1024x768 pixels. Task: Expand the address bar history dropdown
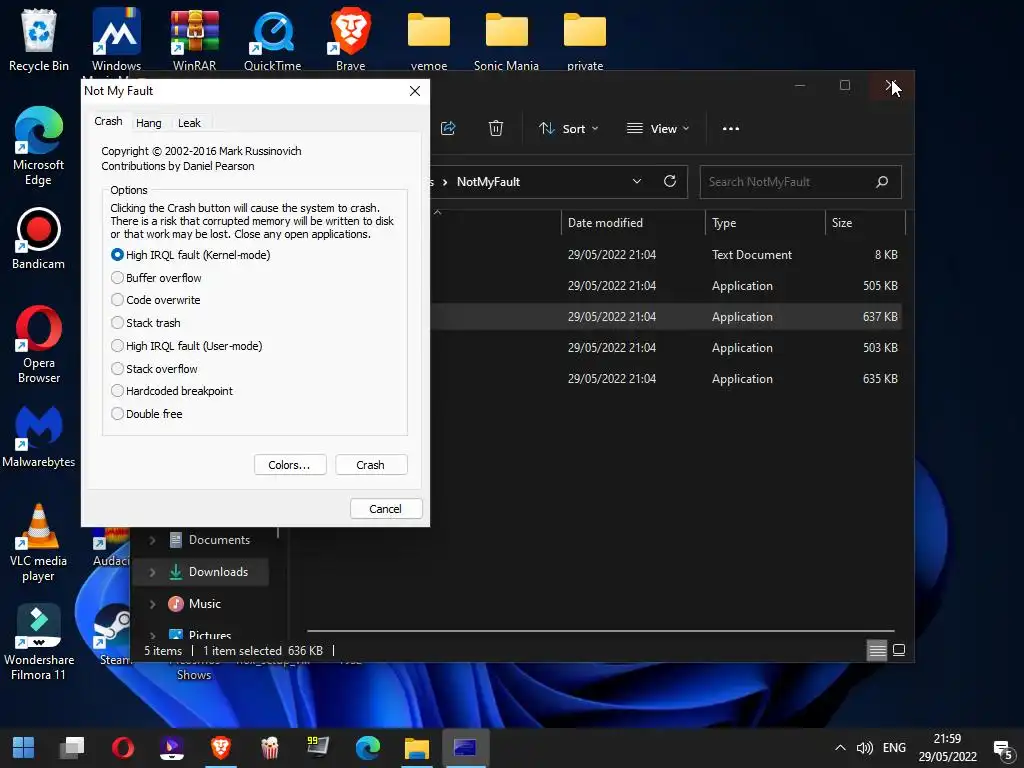coord(637,181)
